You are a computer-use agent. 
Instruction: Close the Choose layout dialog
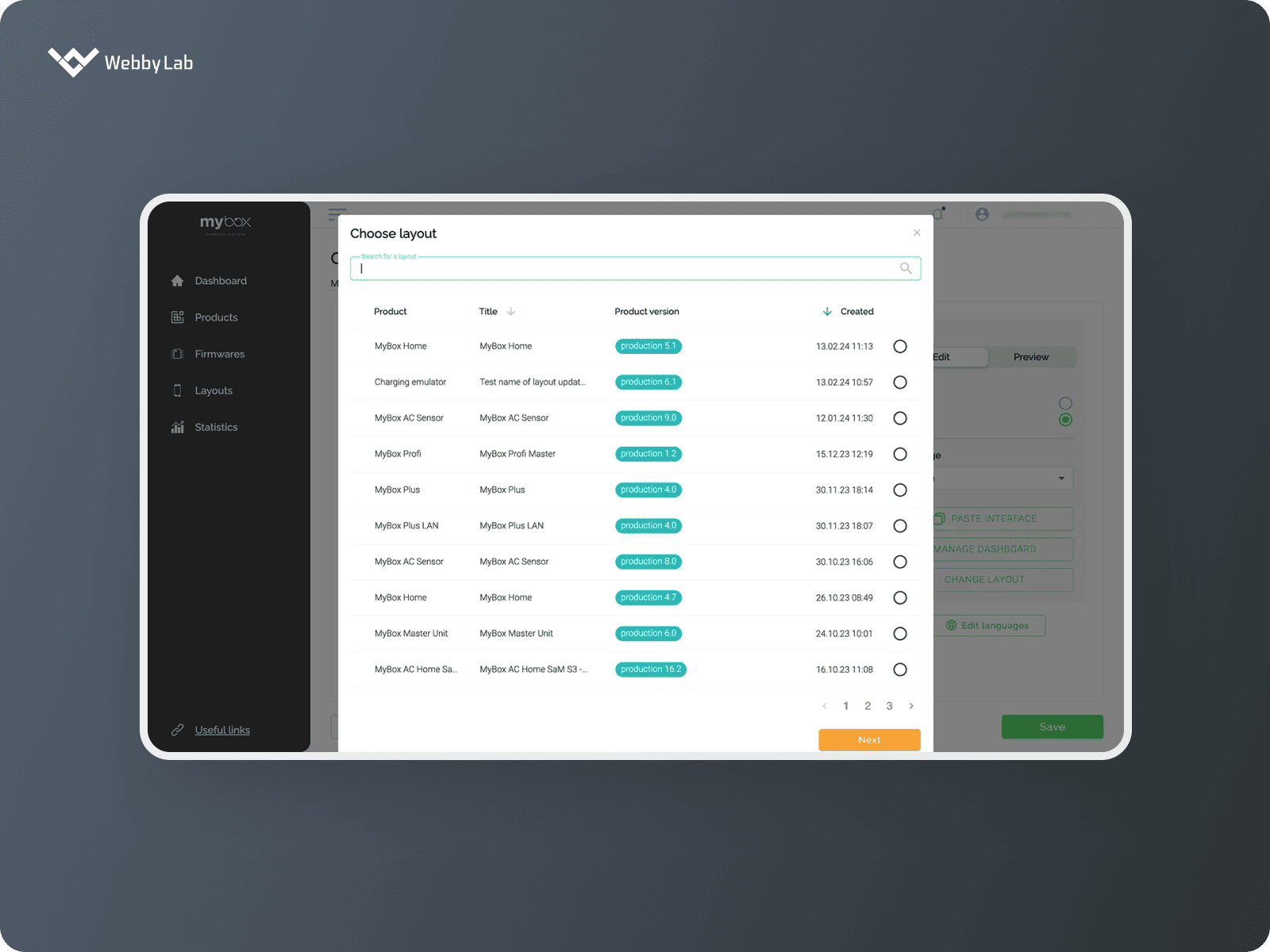917,232
